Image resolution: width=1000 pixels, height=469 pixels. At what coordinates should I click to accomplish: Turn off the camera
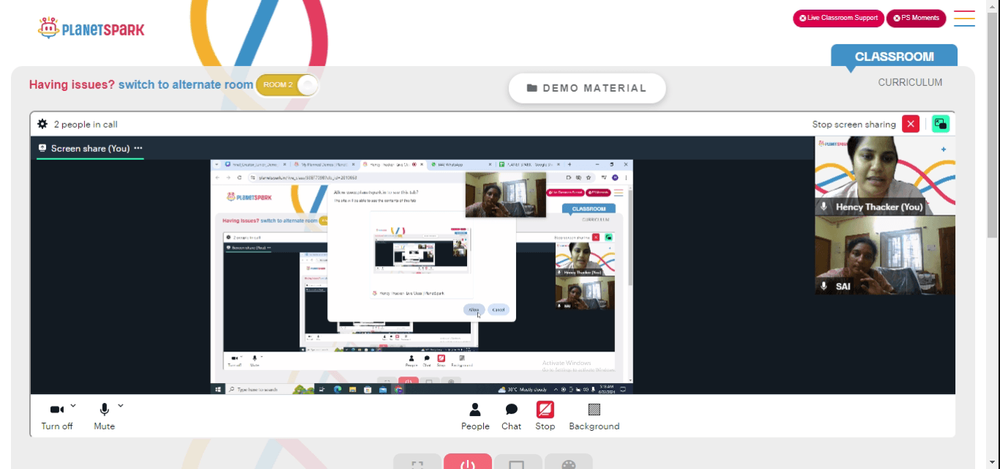57,415
